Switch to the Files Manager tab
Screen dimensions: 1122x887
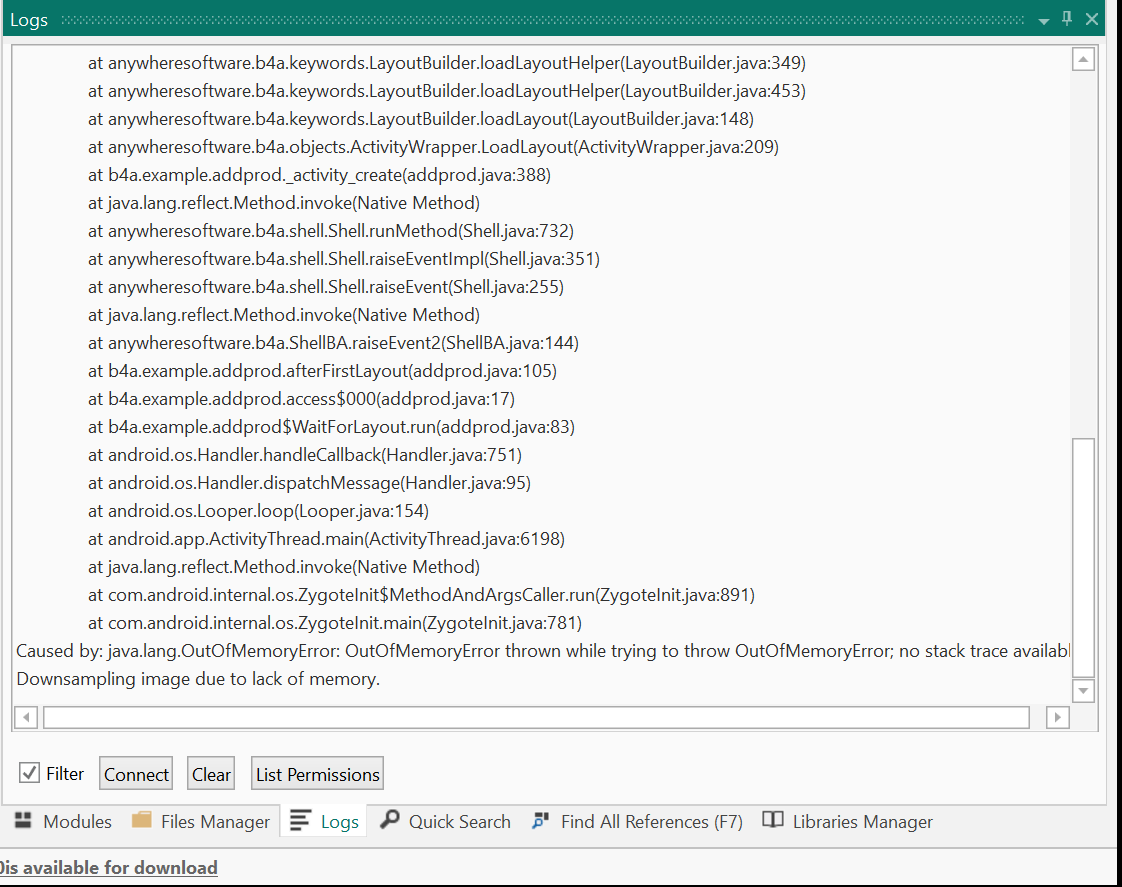click(x=201, y=821)
